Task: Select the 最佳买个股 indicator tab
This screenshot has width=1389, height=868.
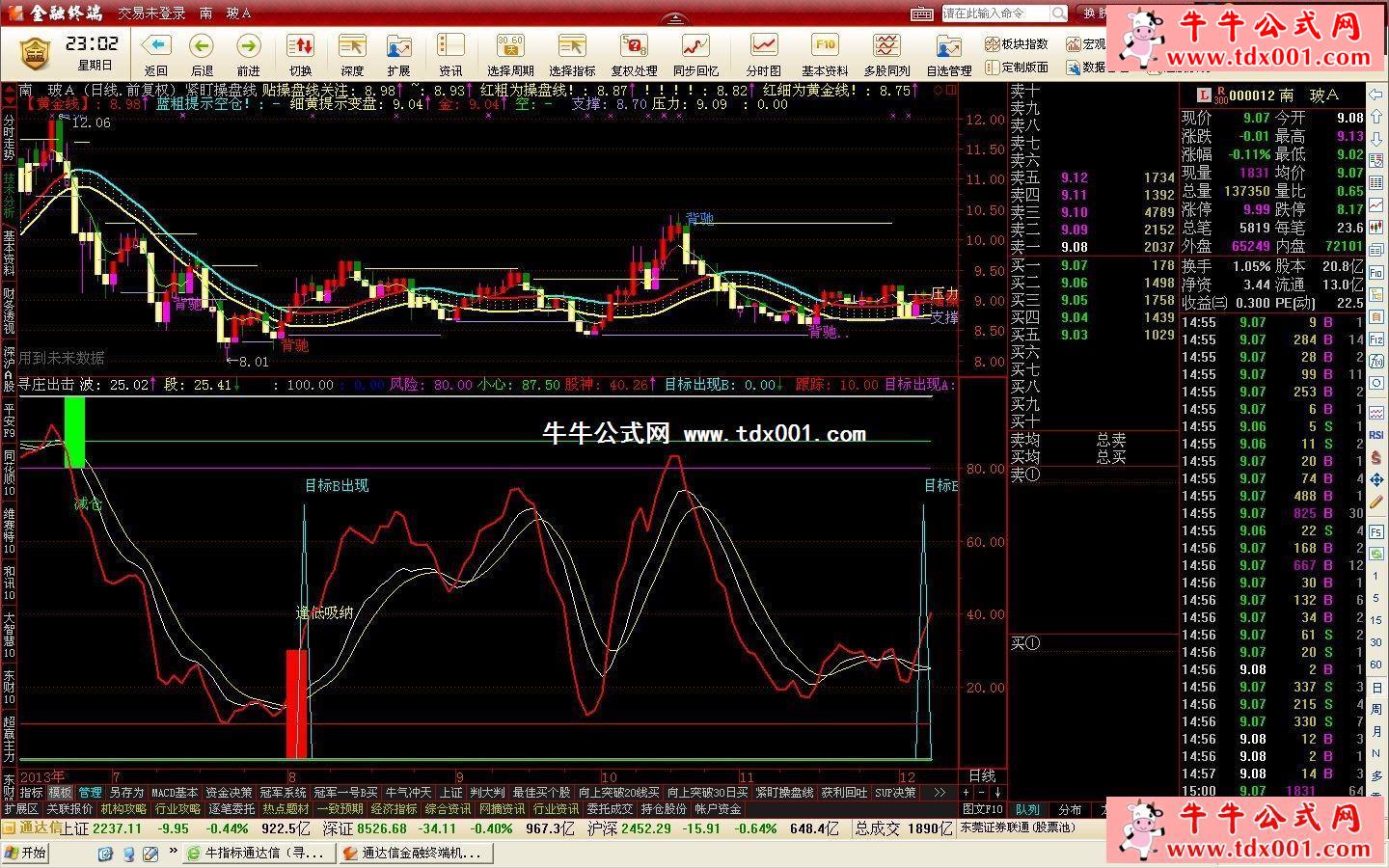Action: pos(541,792)
